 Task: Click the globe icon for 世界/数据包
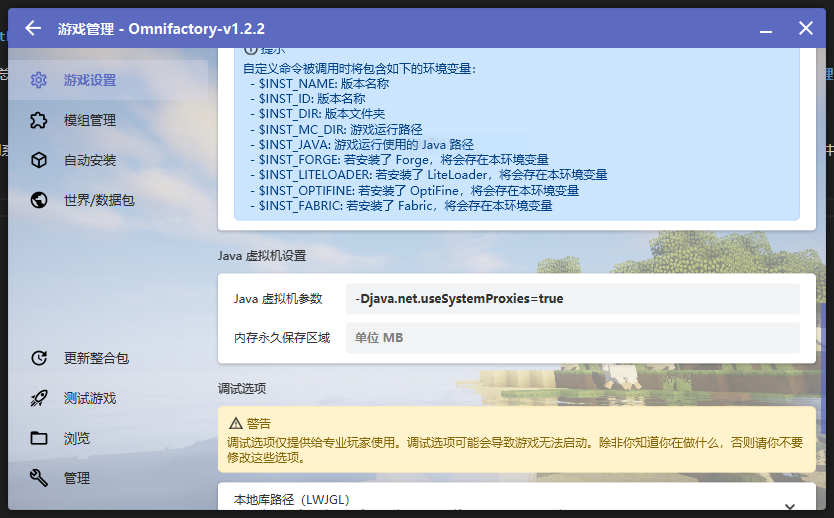click(x=39, y=200)
